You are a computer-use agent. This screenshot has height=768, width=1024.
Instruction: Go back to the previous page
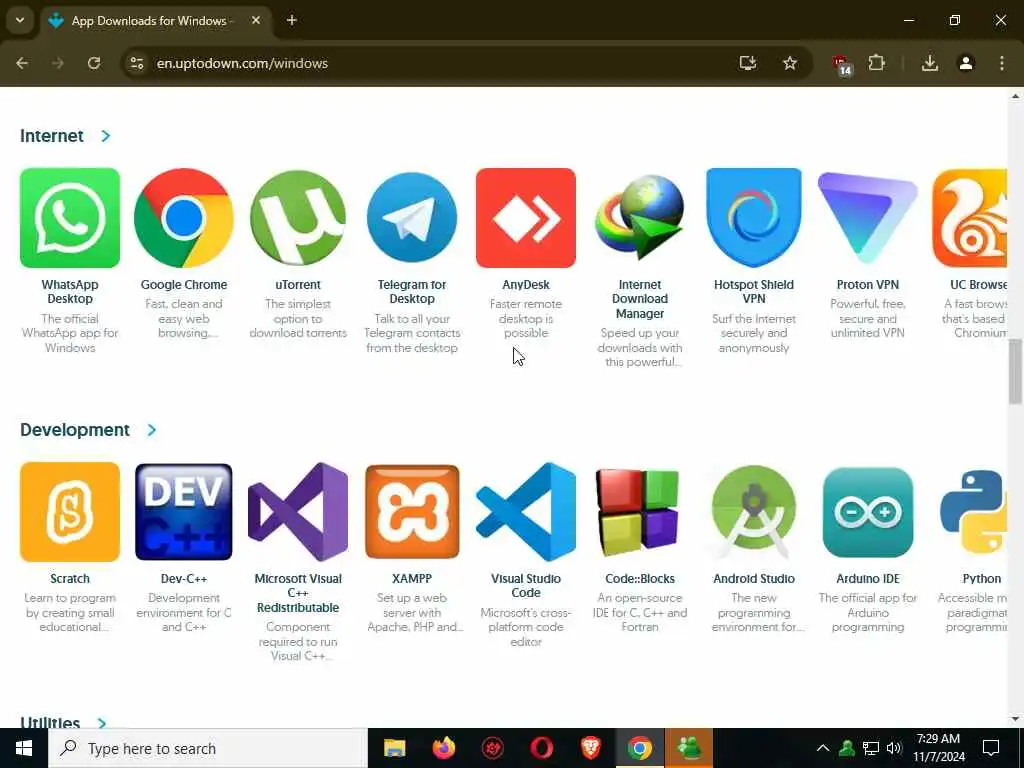[22, 63]
